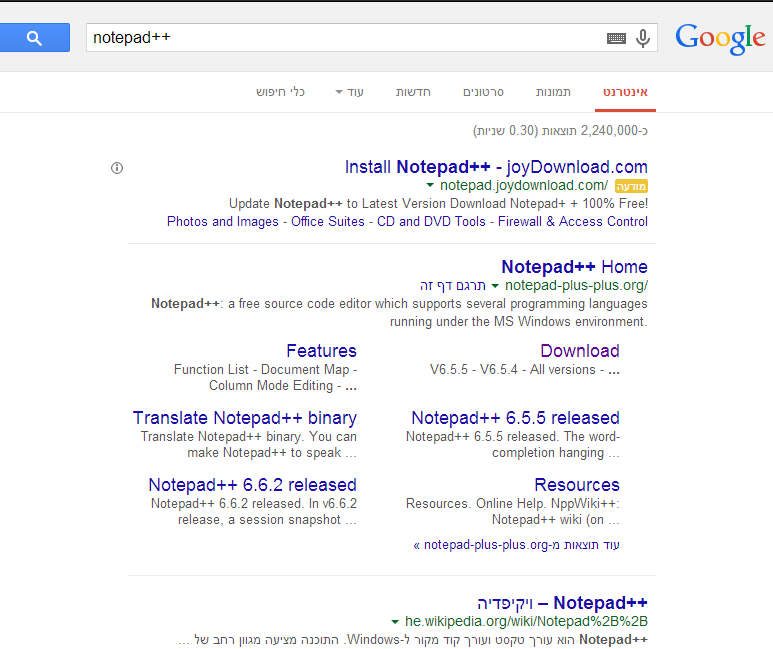Open green arrow next to notepad-plus-plus.org URL
This screenshot has height=649, width=773.
click(x=495, y=286)
